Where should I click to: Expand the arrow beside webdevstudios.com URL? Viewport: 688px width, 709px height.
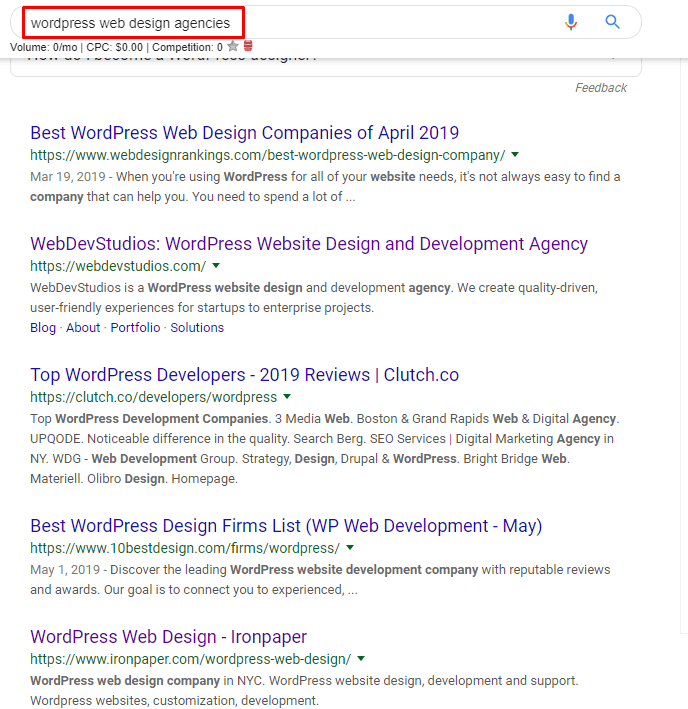(x=216, y=265)
